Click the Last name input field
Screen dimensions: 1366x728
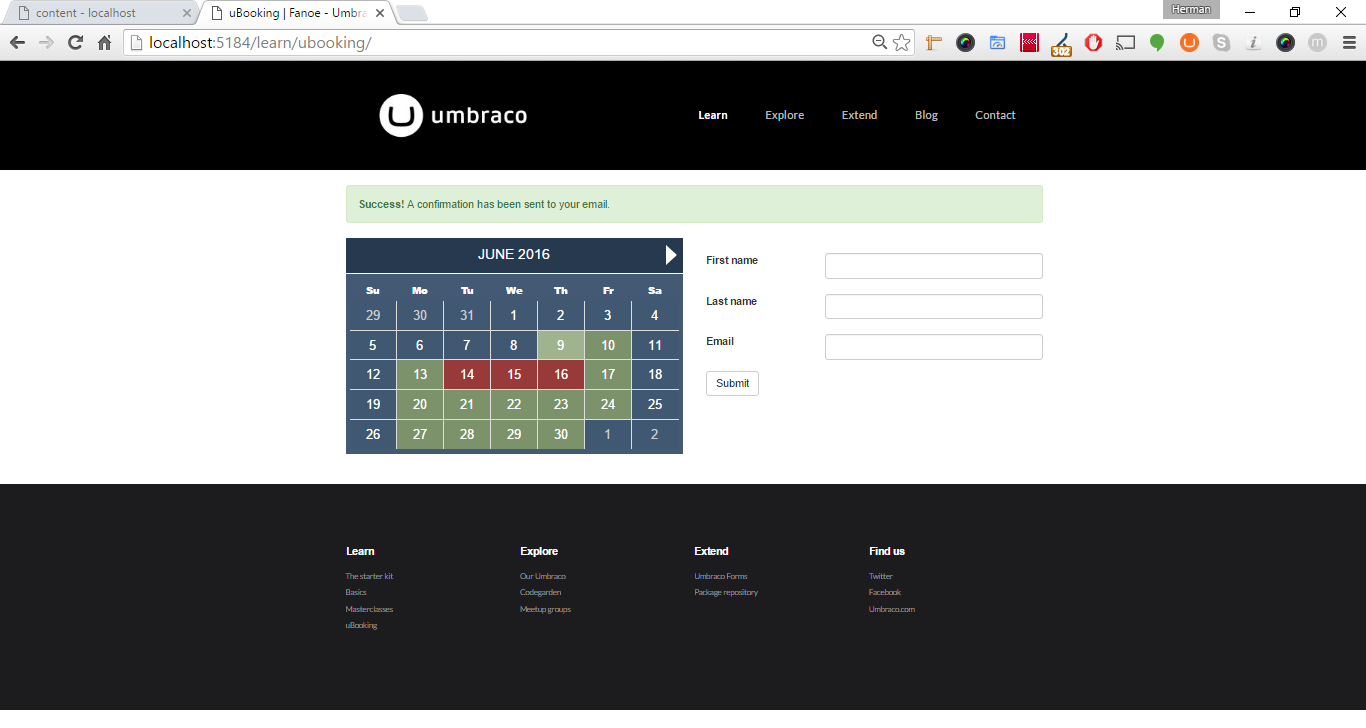point(934,306)
